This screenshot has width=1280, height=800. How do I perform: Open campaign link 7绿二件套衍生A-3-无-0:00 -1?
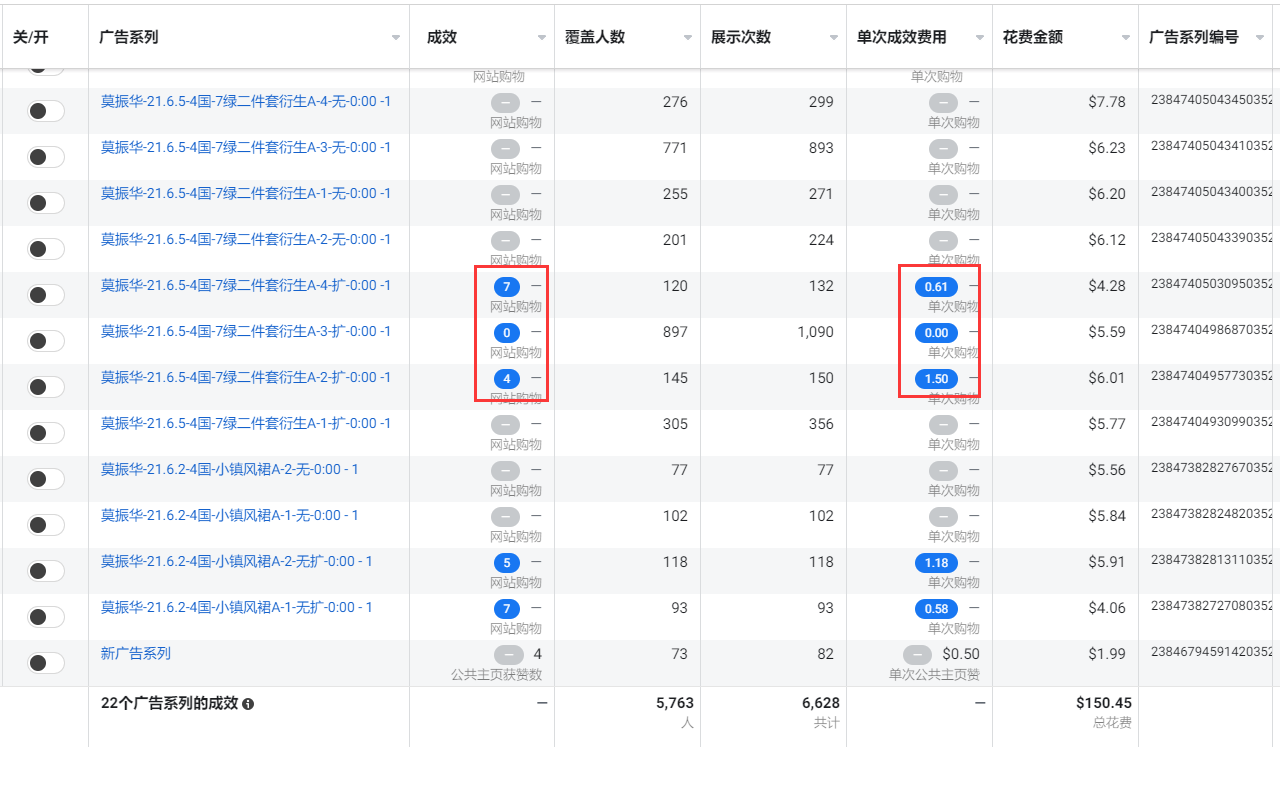pos(246,147)
